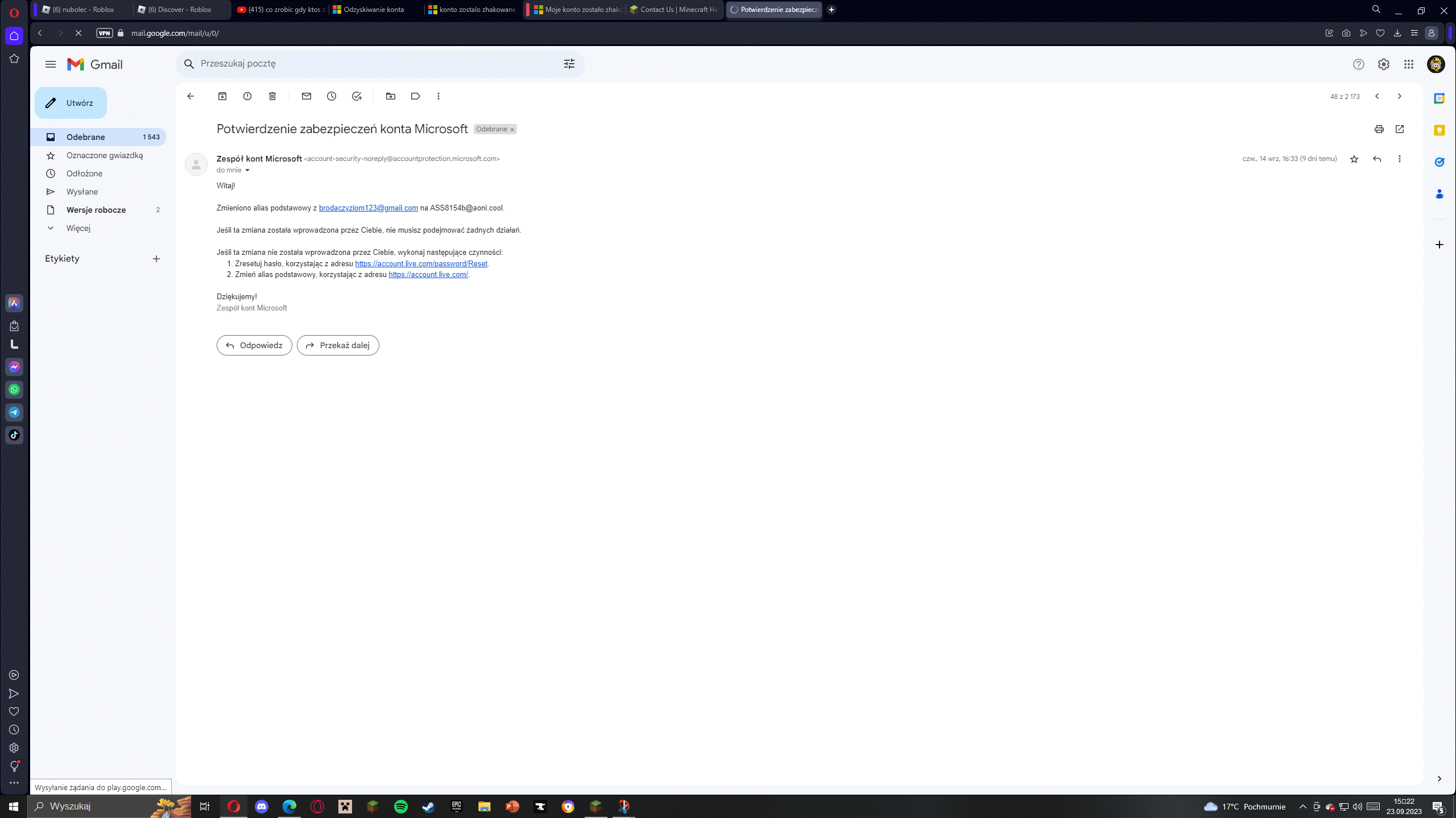Open Opera sidebar setup three-dot menu
Screen dimensions: 1456x818
(14, 783)
